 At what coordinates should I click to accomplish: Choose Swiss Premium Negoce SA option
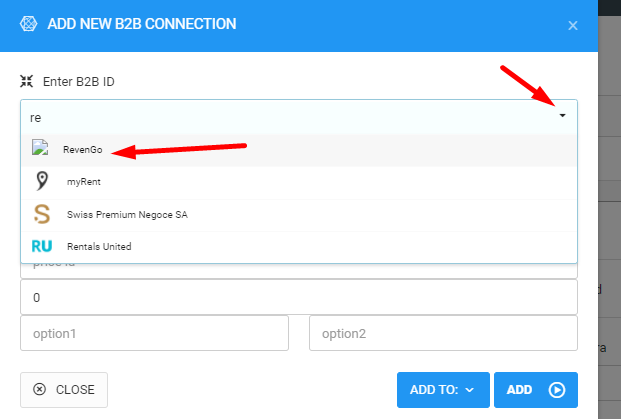(x=299, y=215)
